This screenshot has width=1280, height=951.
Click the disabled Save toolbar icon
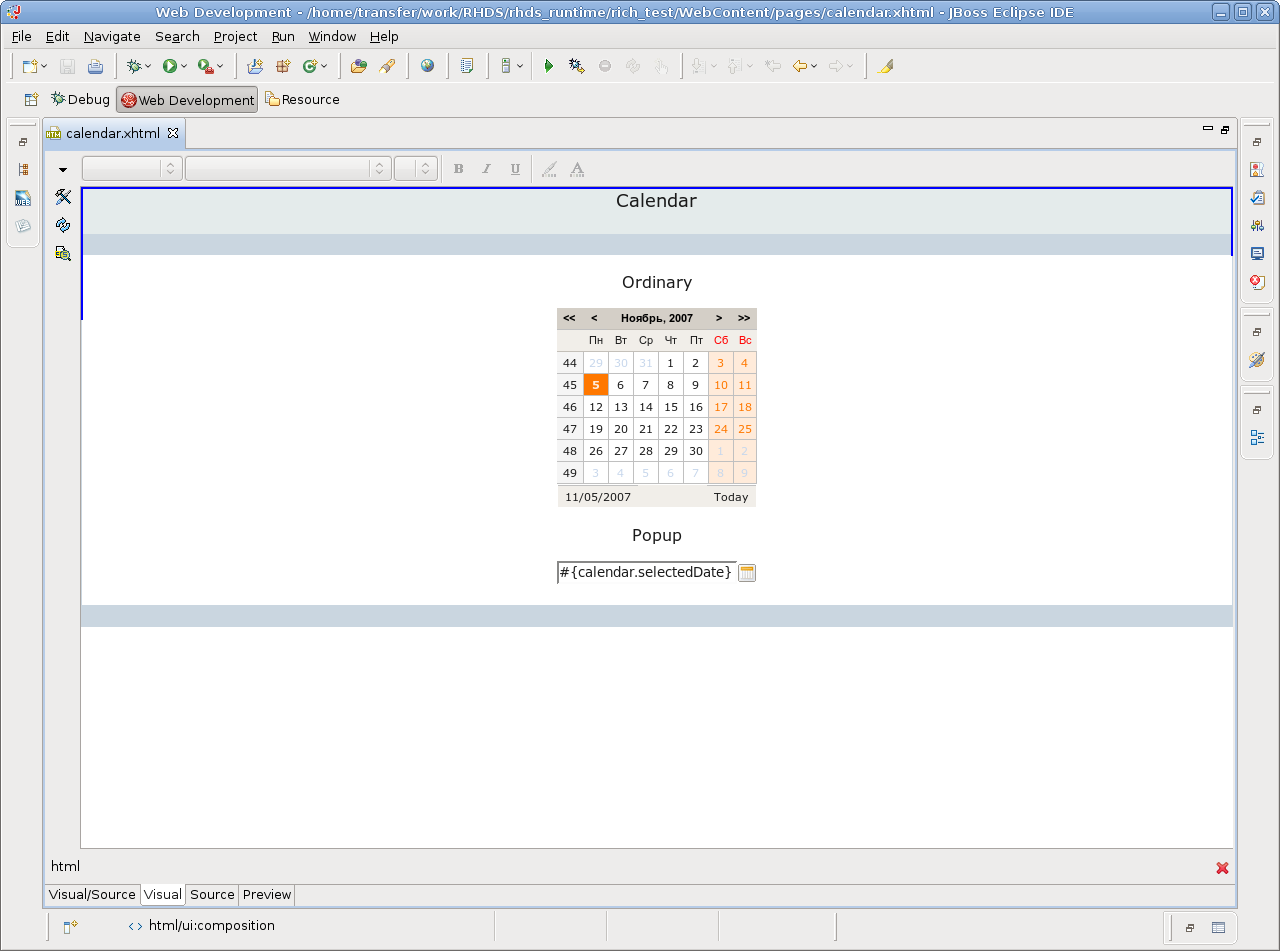68,66
